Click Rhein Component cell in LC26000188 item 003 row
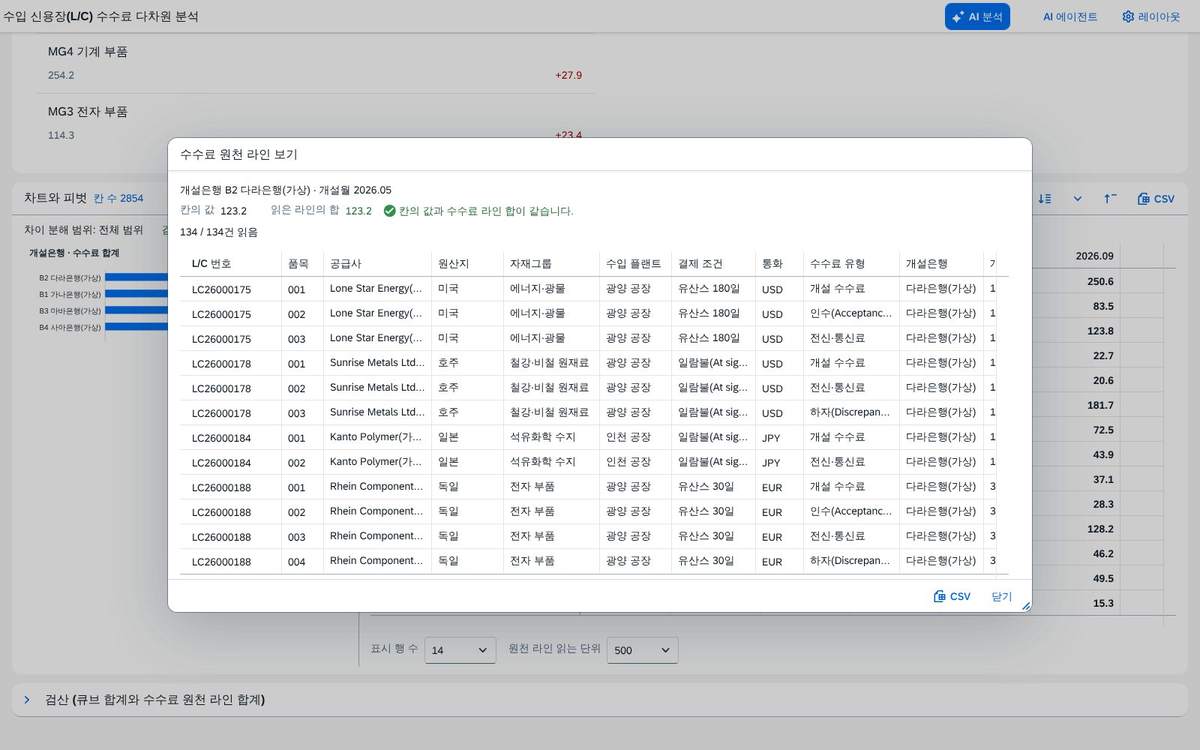The image size is (1200, 750). (377, 536)
